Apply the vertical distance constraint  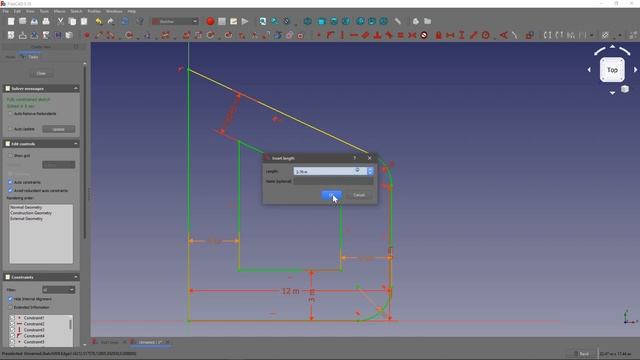(462, 36)
